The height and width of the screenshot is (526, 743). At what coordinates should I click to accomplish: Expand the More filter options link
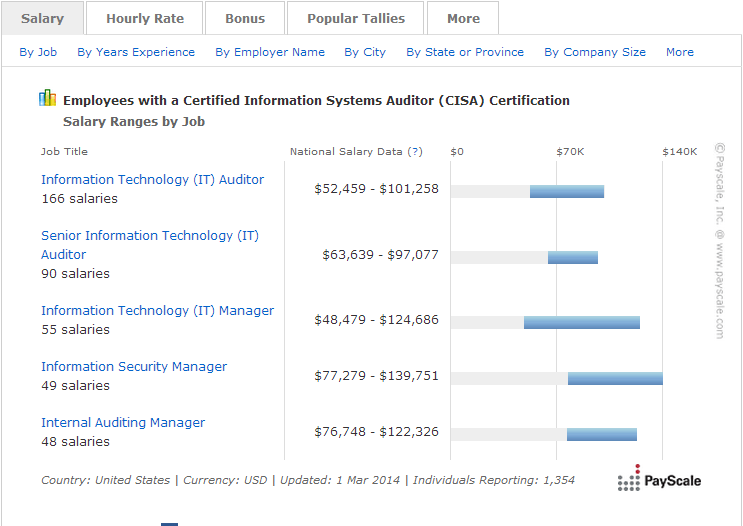(x=680, y=52)
